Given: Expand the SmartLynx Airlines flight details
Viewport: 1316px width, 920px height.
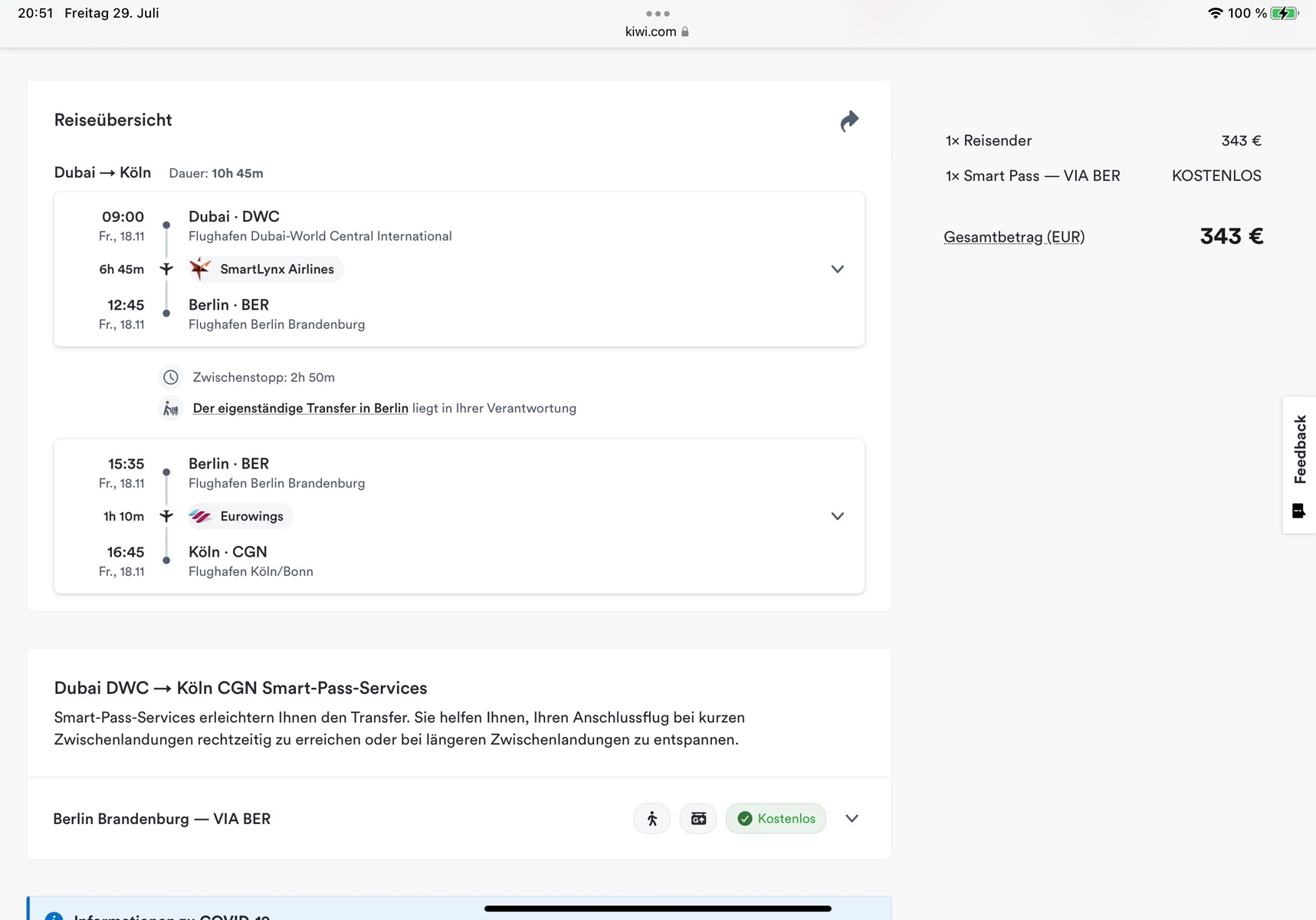Looking at the screenshot, I should (x=837, y=269).
